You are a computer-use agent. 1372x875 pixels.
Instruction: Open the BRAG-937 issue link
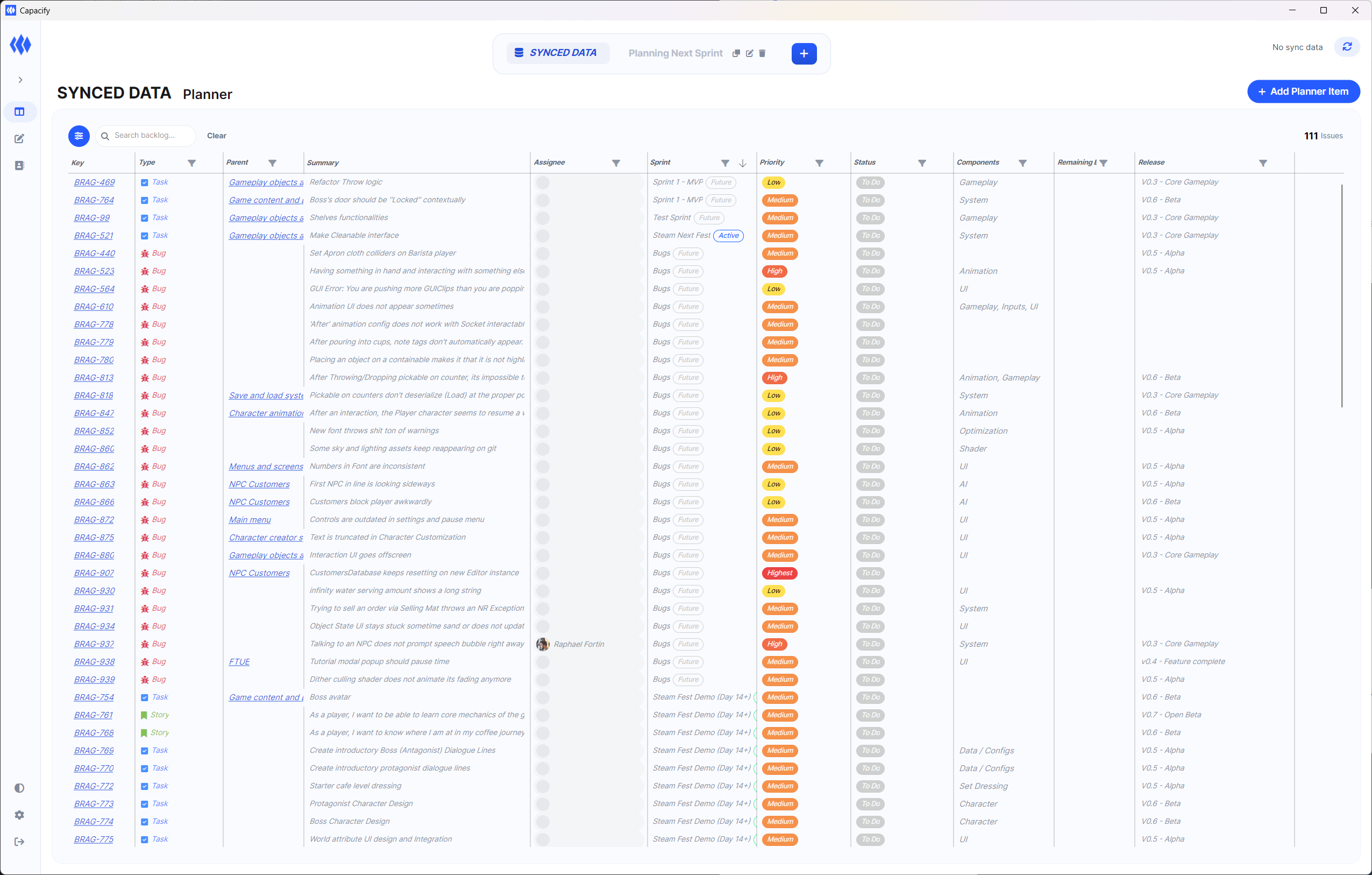(94, 644)
